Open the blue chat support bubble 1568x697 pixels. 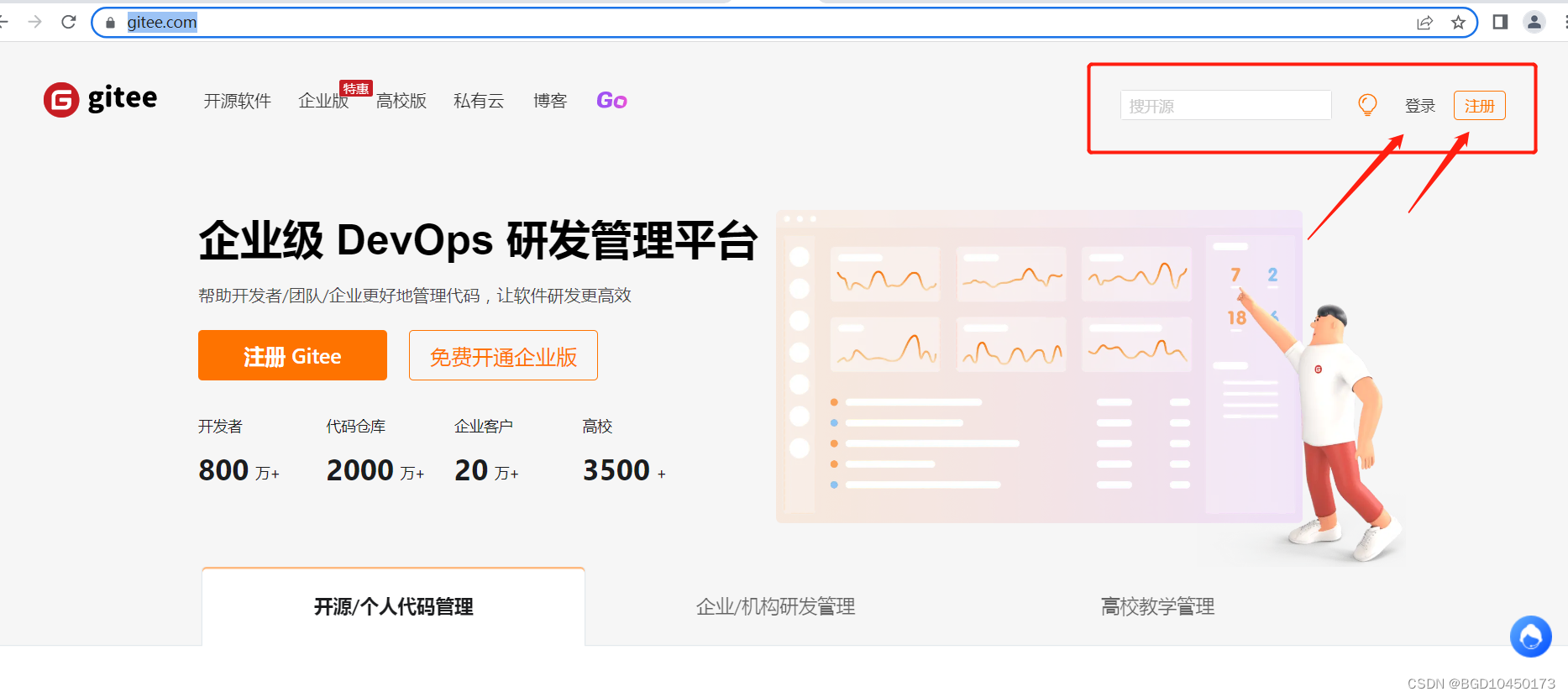coord(1530,637)
